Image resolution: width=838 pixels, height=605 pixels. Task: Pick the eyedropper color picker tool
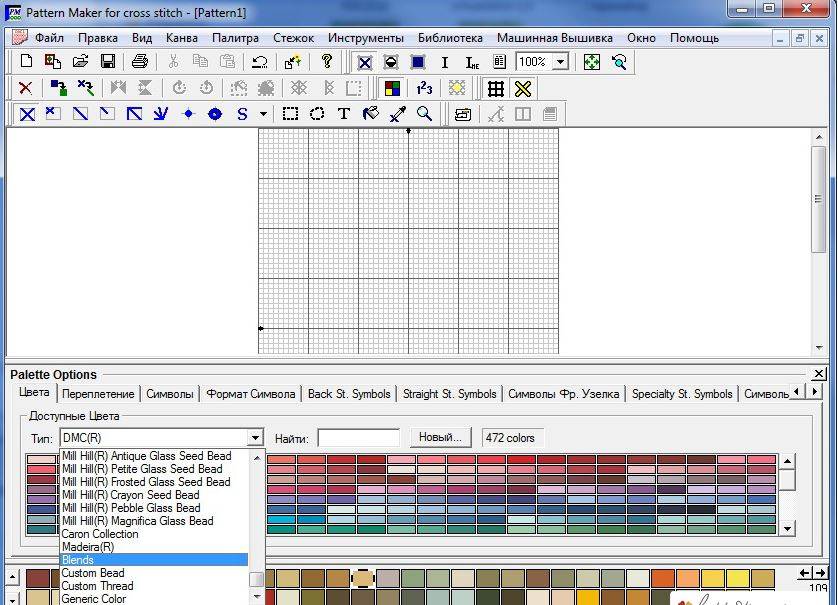[x=397, y=114]
